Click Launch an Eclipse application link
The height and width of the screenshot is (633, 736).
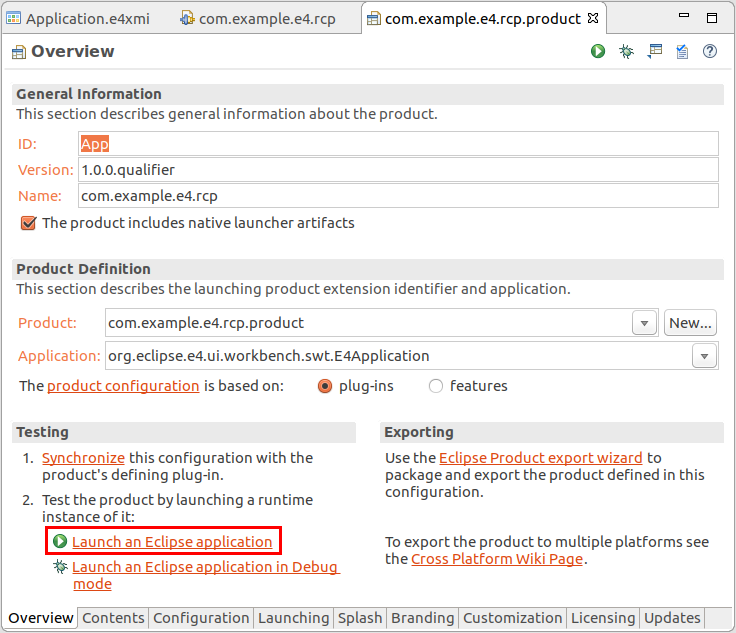pyautogui.click(x=172, y=541)
